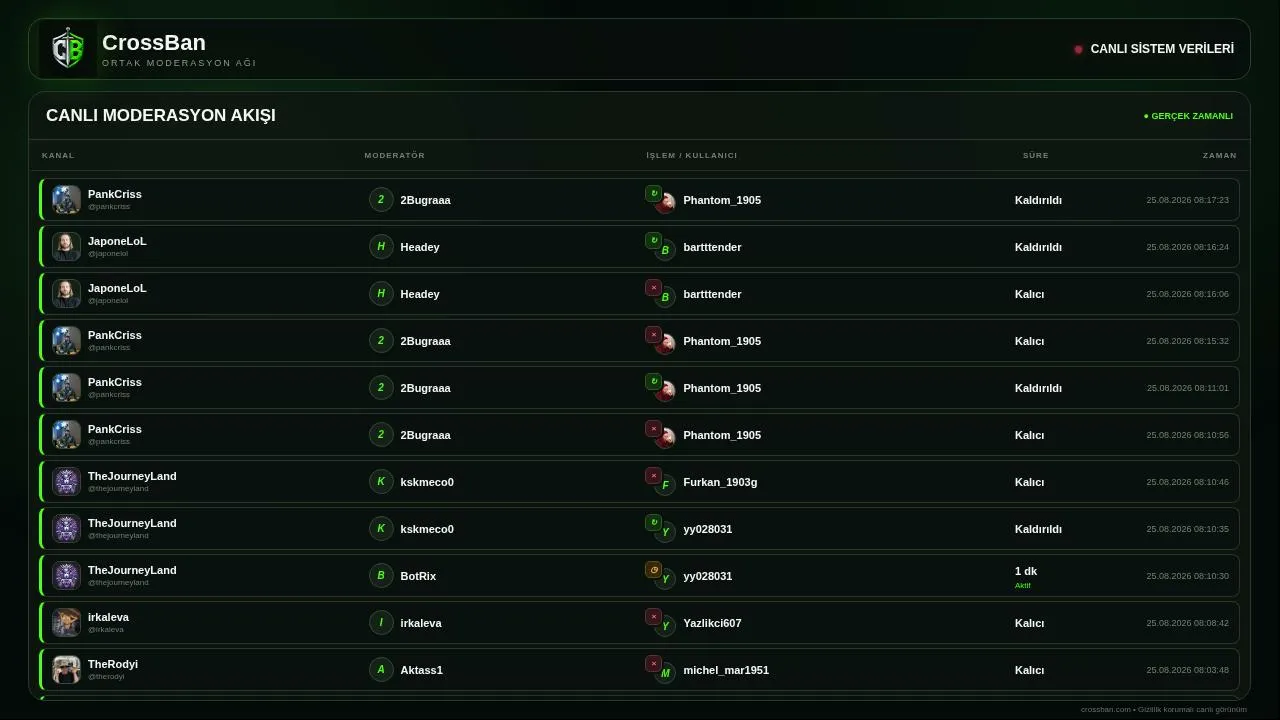The image size is (1280, 720).
Task: Select the Yazlikci607 username
Action: 712,623
